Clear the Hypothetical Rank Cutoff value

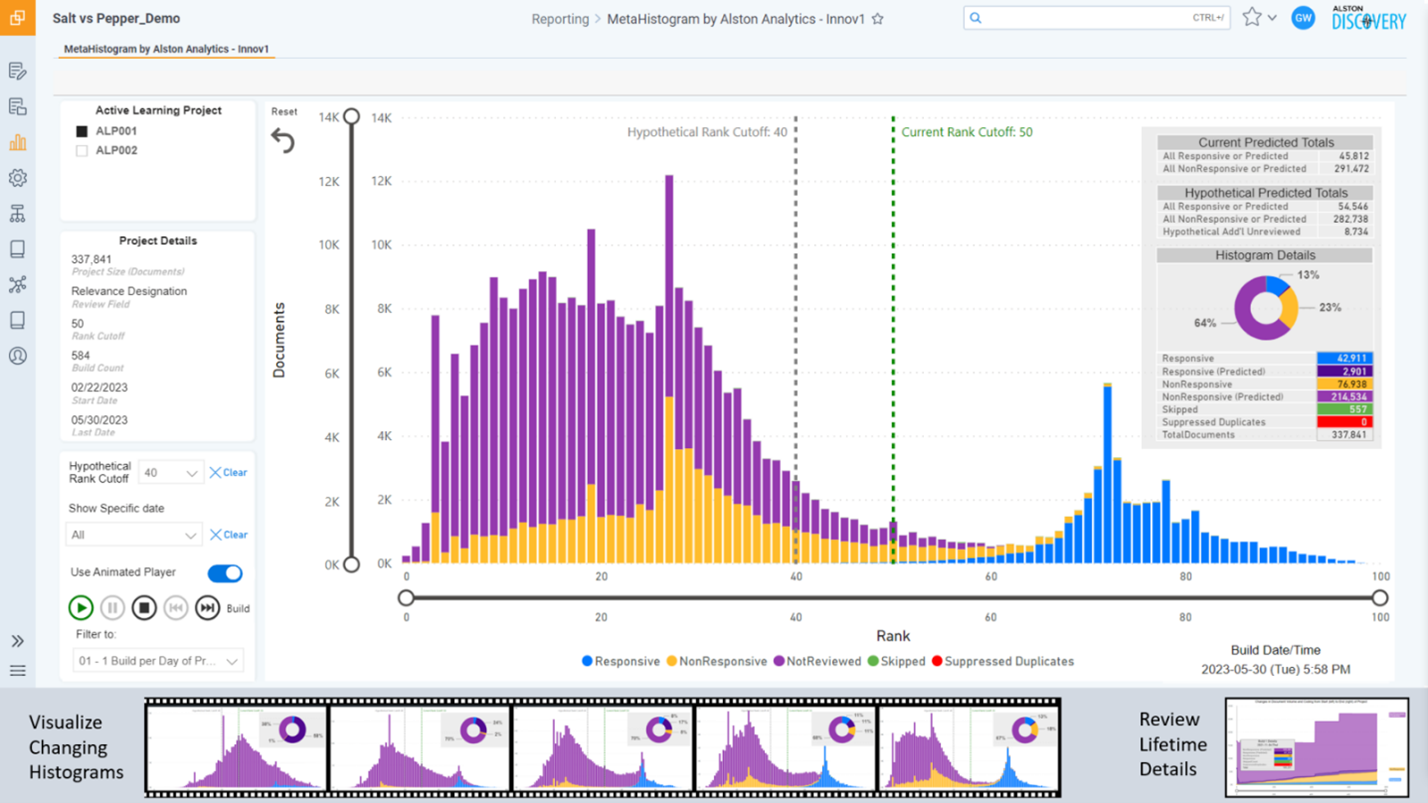tap(228, 473)
